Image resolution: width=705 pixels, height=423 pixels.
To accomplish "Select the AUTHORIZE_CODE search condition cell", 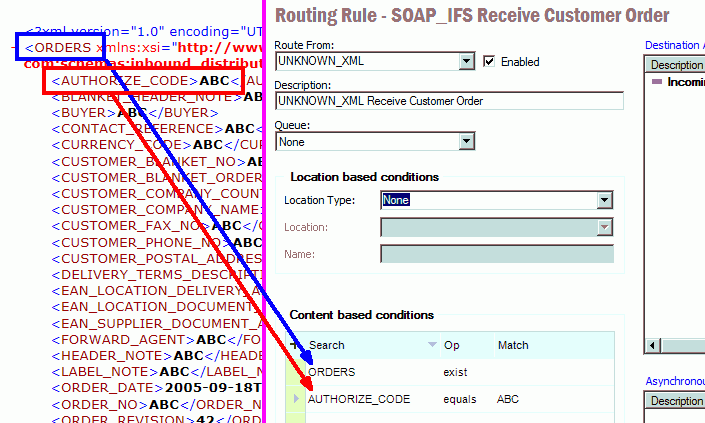I will pos(358,399).
